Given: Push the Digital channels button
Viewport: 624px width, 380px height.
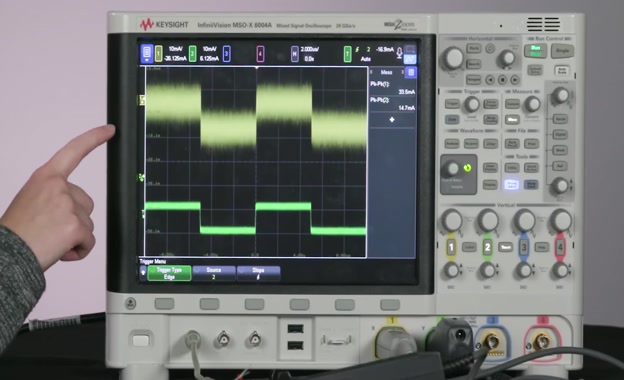Looking at the screenshot, I should pos(560,134).
